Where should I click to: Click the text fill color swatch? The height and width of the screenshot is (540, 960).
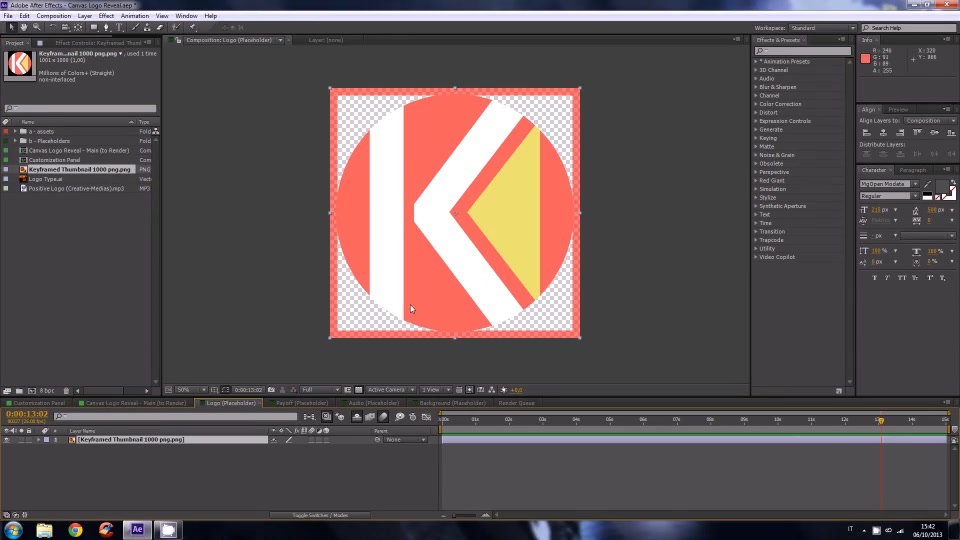pos(942,186)
